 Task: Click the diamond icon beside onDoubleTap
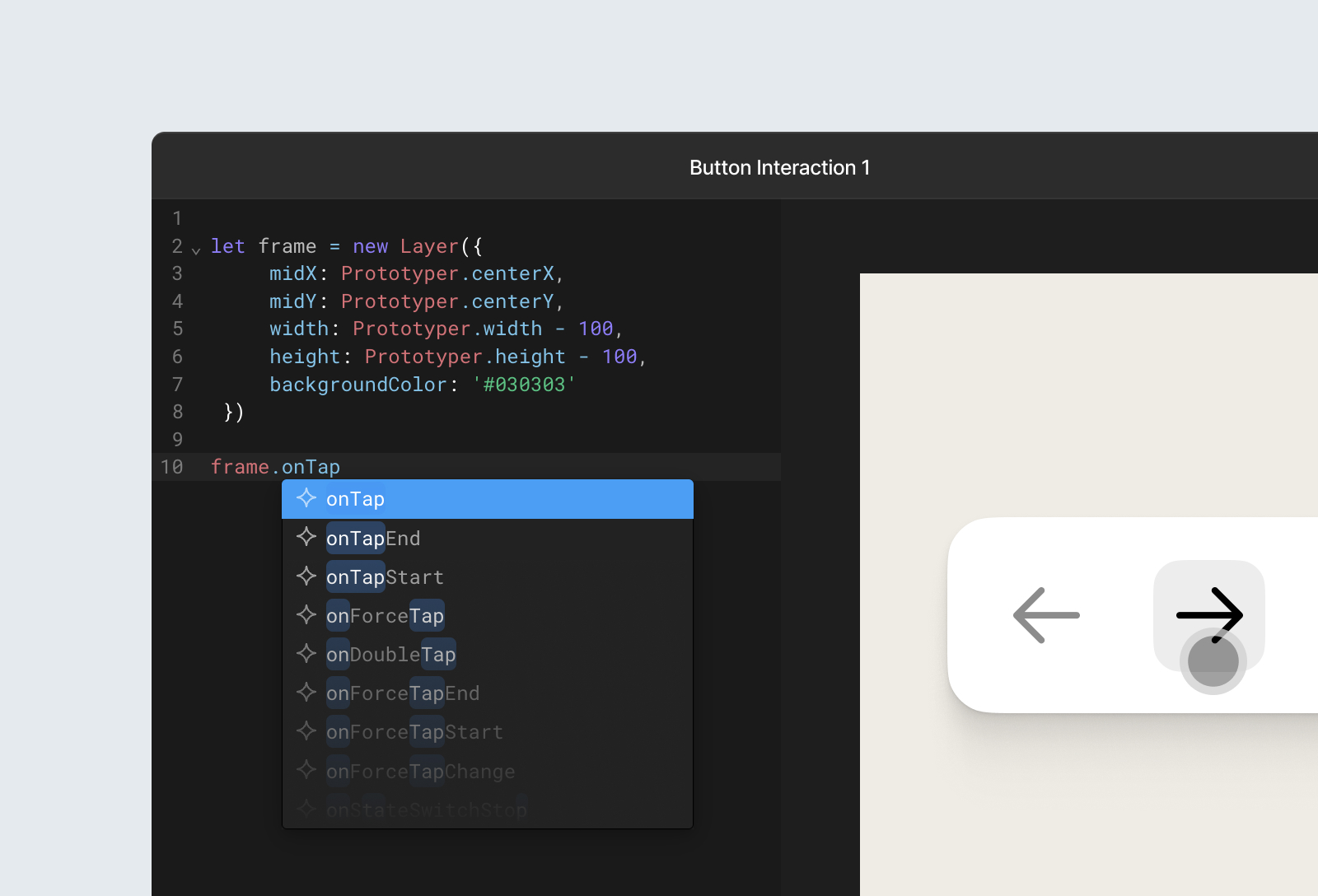tap(306, 653)
